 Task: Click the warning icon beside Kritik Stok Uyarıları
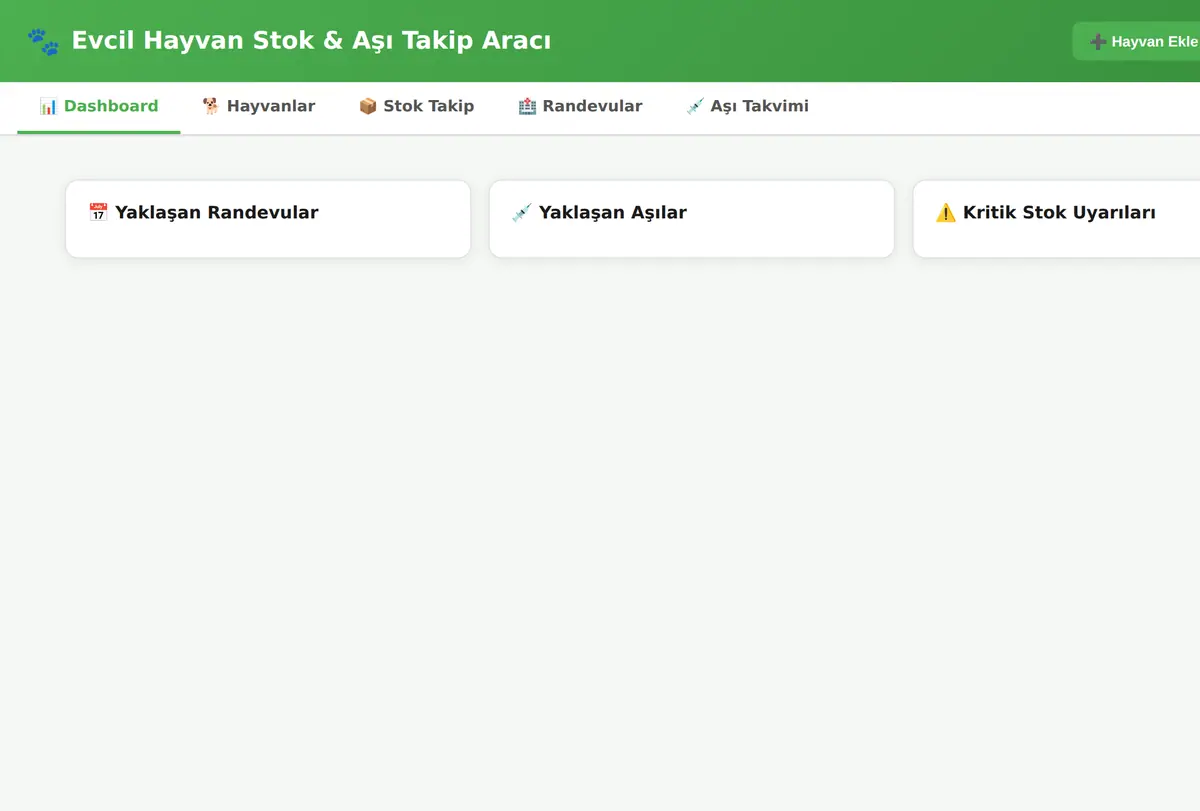click(x=946, y=212)
